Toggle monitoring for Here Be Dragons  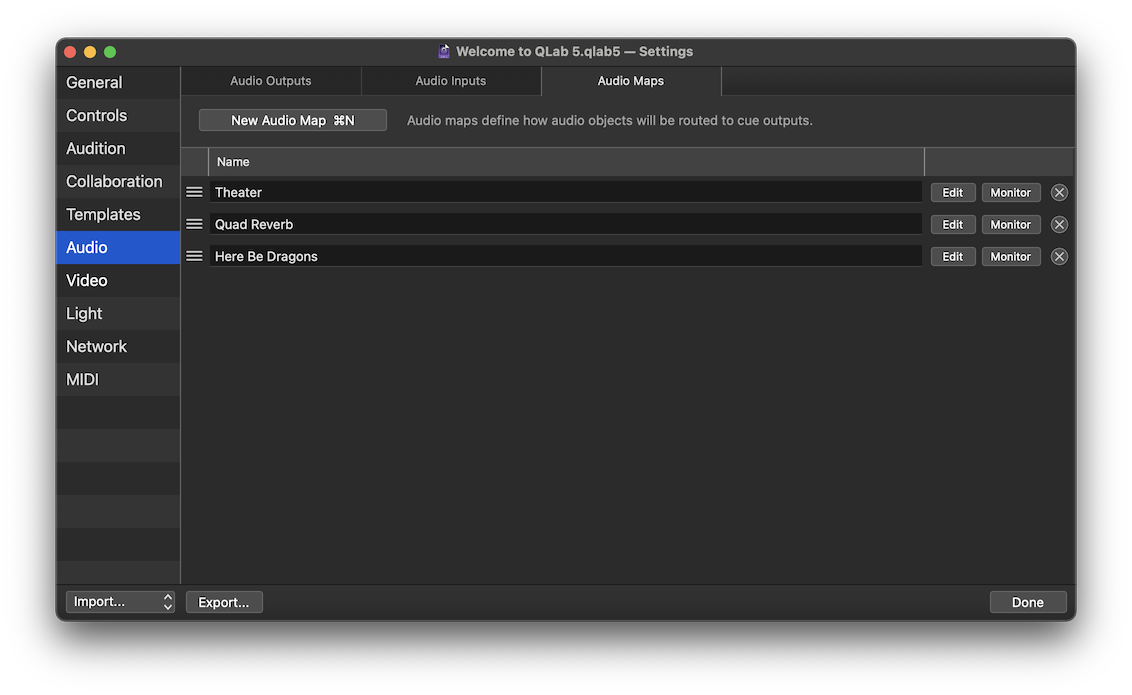pyautogui.click(x=1010, y=255)
